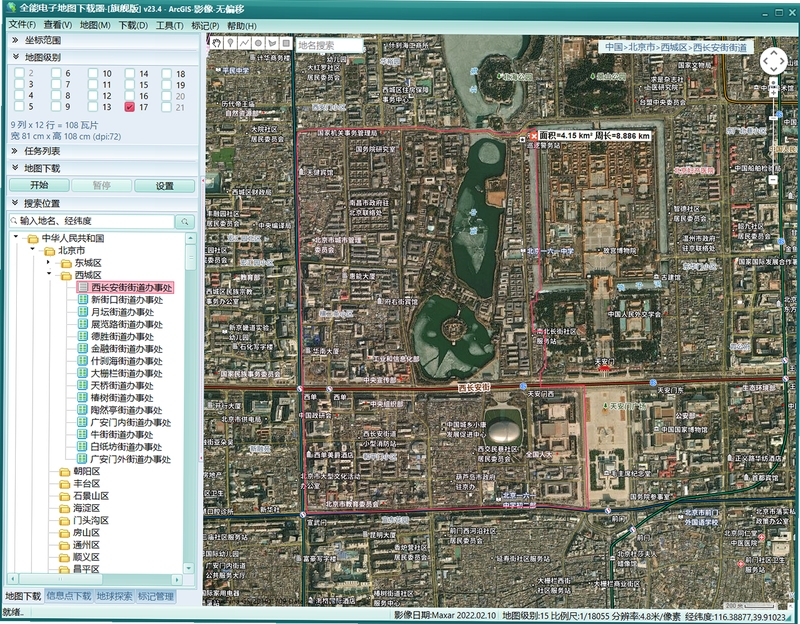Click the map zoom level slider handle
Screen dimensions: 800x624
773,118
